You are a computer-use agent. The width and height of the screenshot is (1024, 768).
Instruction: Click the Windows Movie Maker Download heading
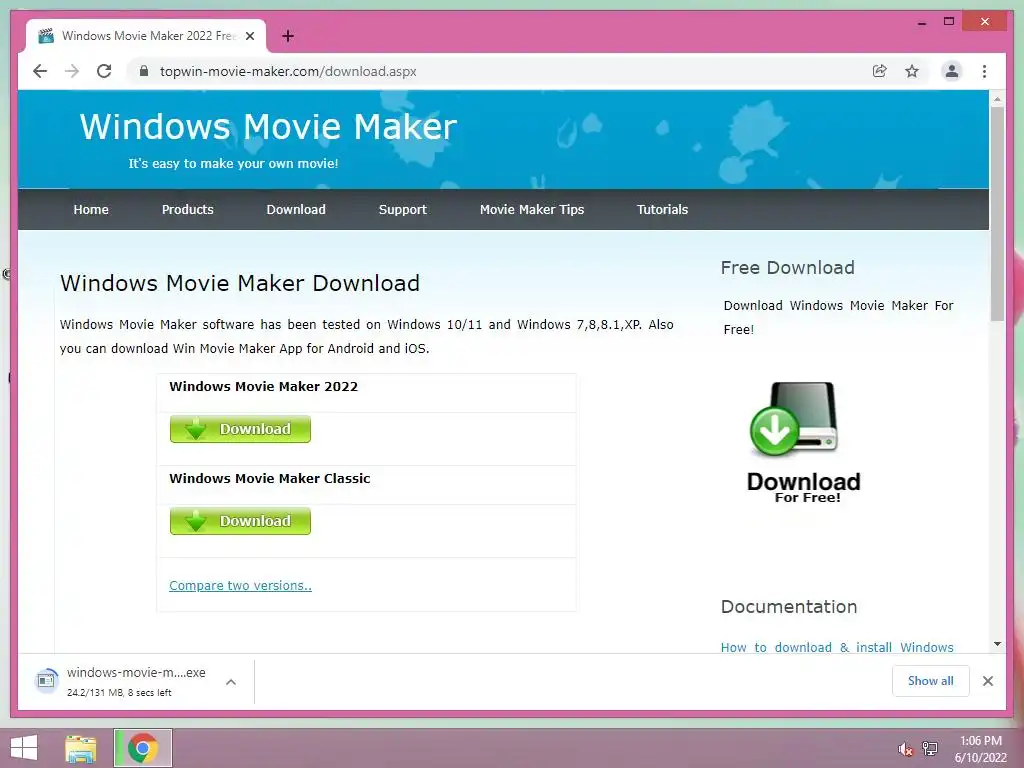(240, 283)
